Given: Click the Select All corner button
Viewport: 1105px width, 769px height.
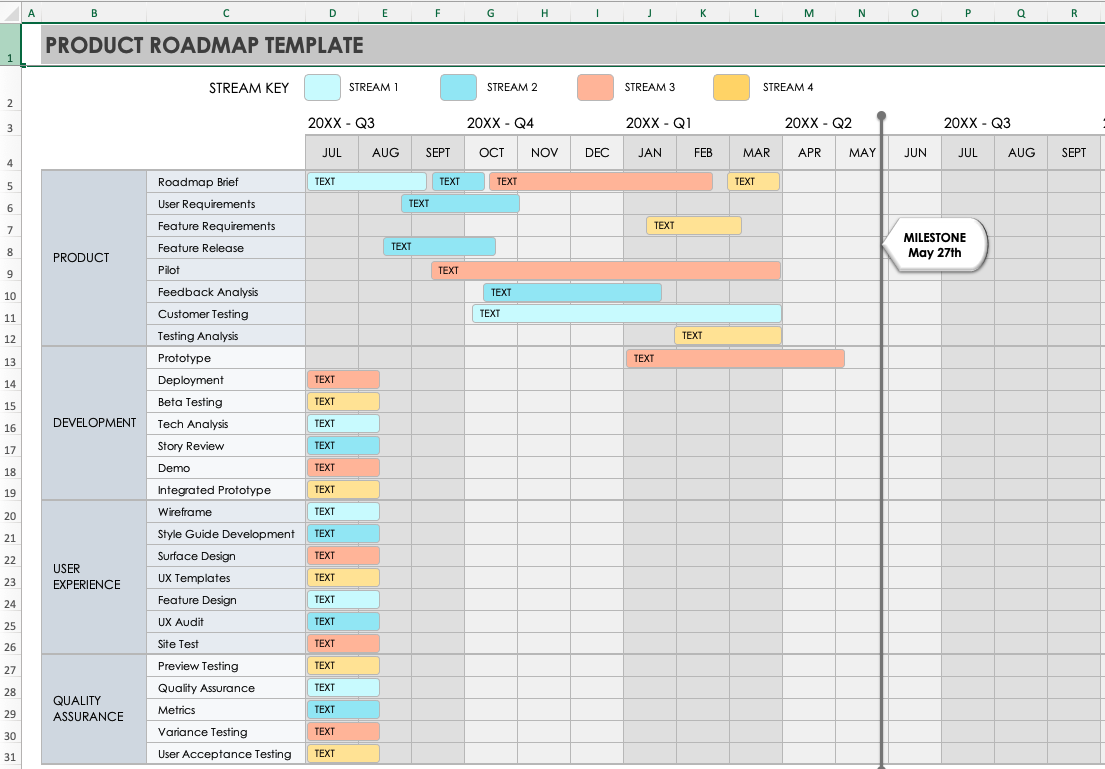Looking at the screenshot, I should pos(9,13).
